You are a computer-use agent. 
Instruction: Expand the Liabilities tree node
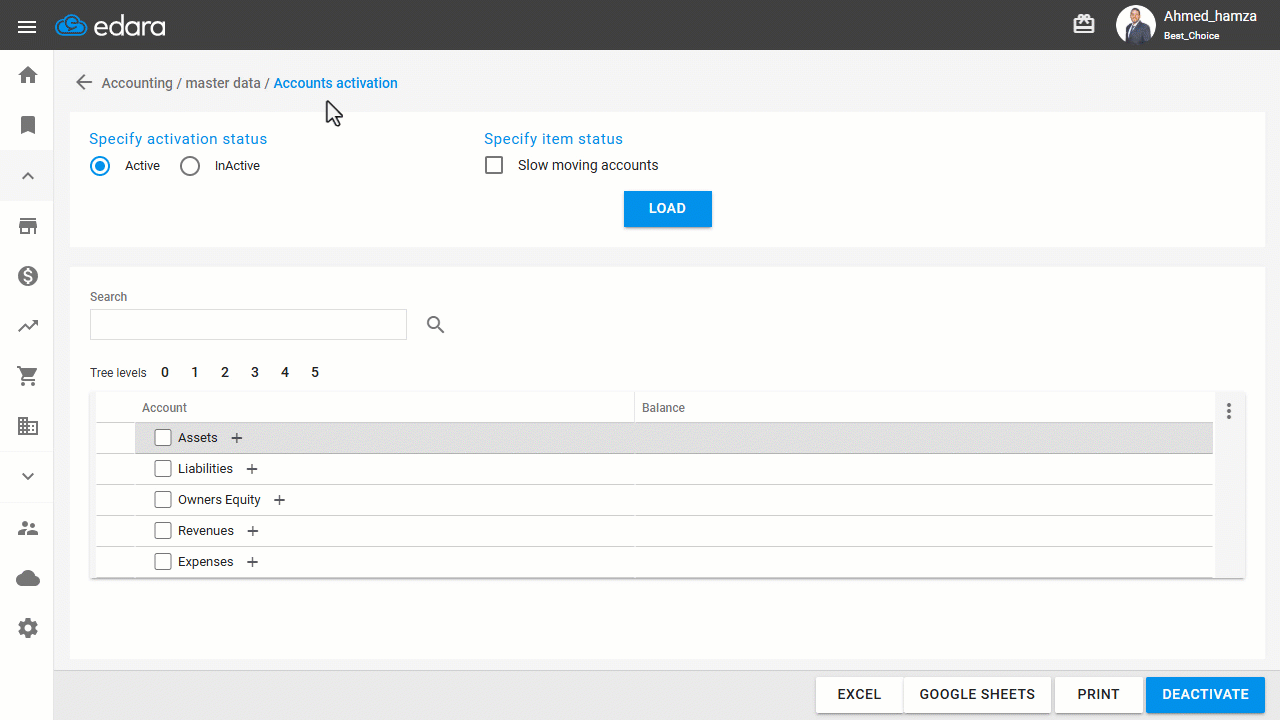click(252, 469)
